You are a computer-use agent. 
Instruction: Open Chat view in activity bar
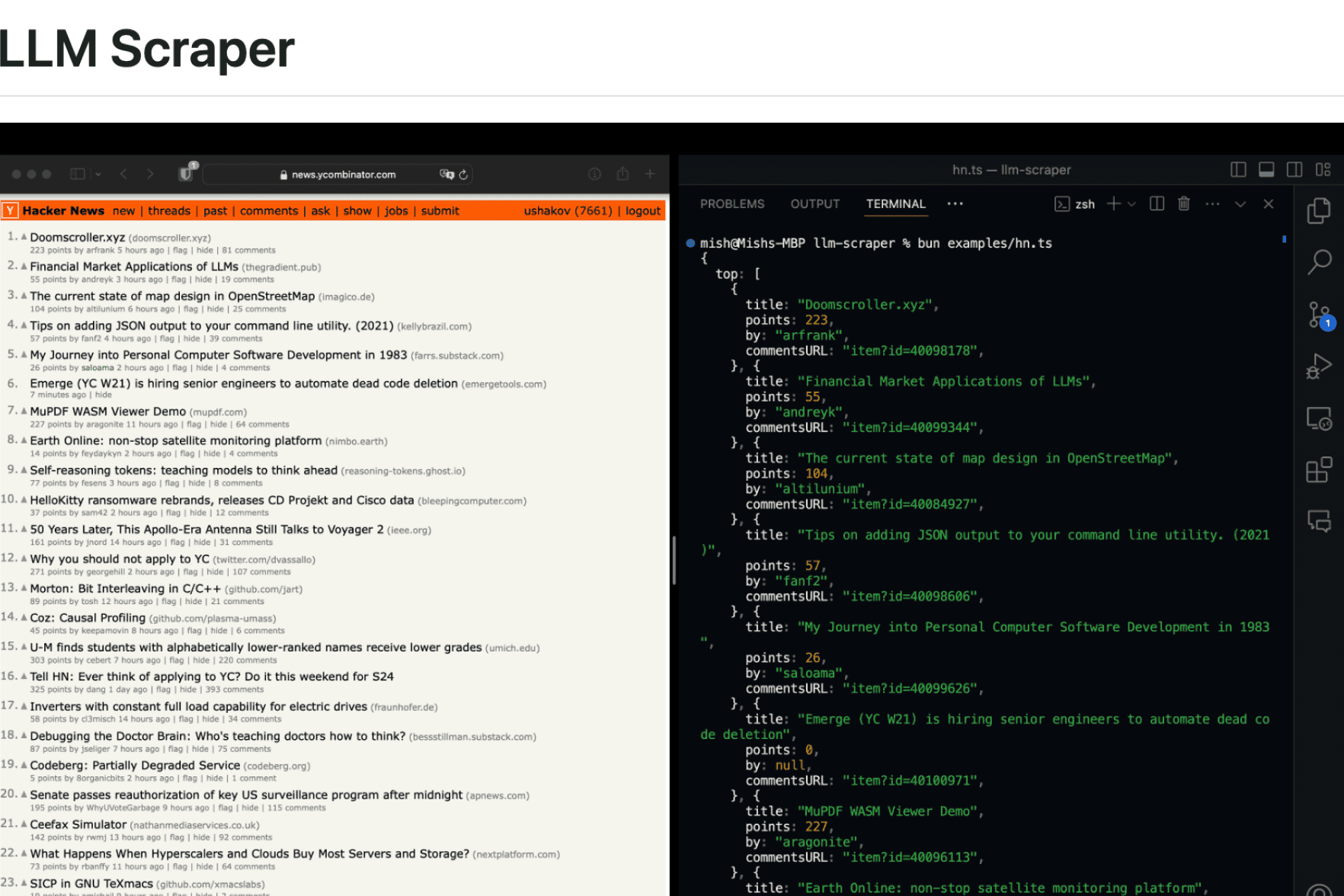tap(1319, 521)
